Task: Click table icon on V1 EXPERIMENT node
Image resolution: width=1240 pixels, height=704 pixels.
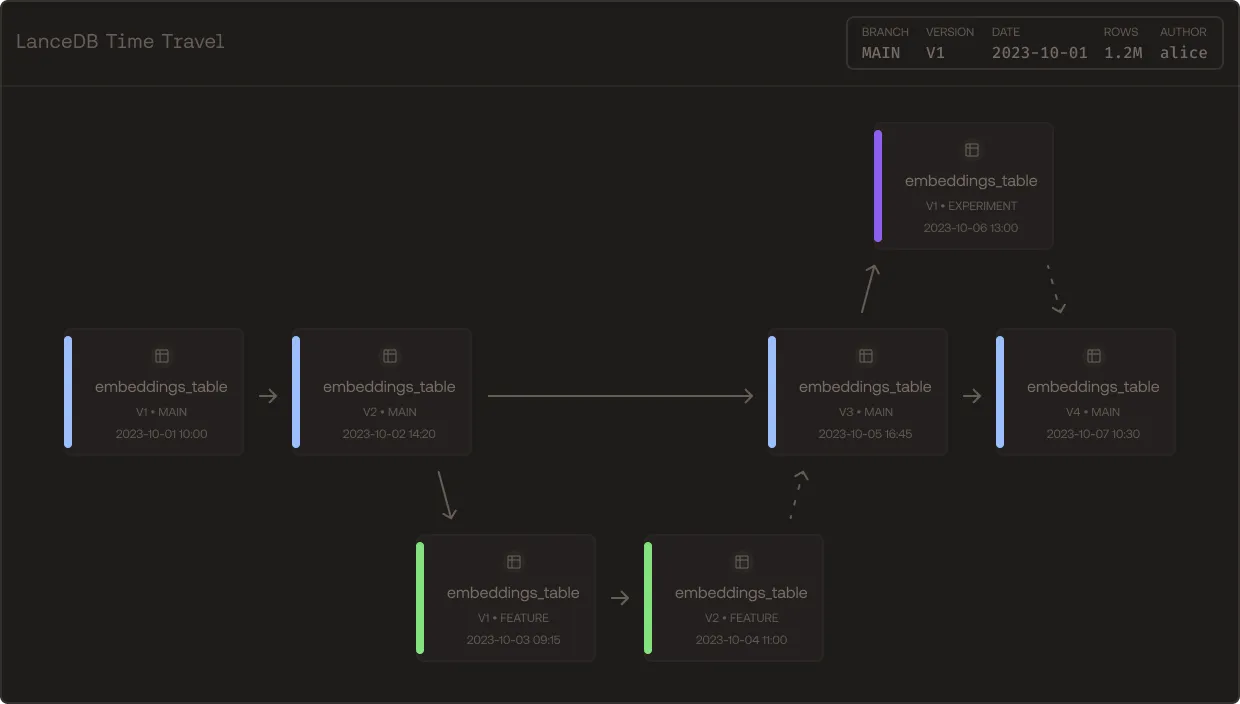Action: tap(972, 150)
